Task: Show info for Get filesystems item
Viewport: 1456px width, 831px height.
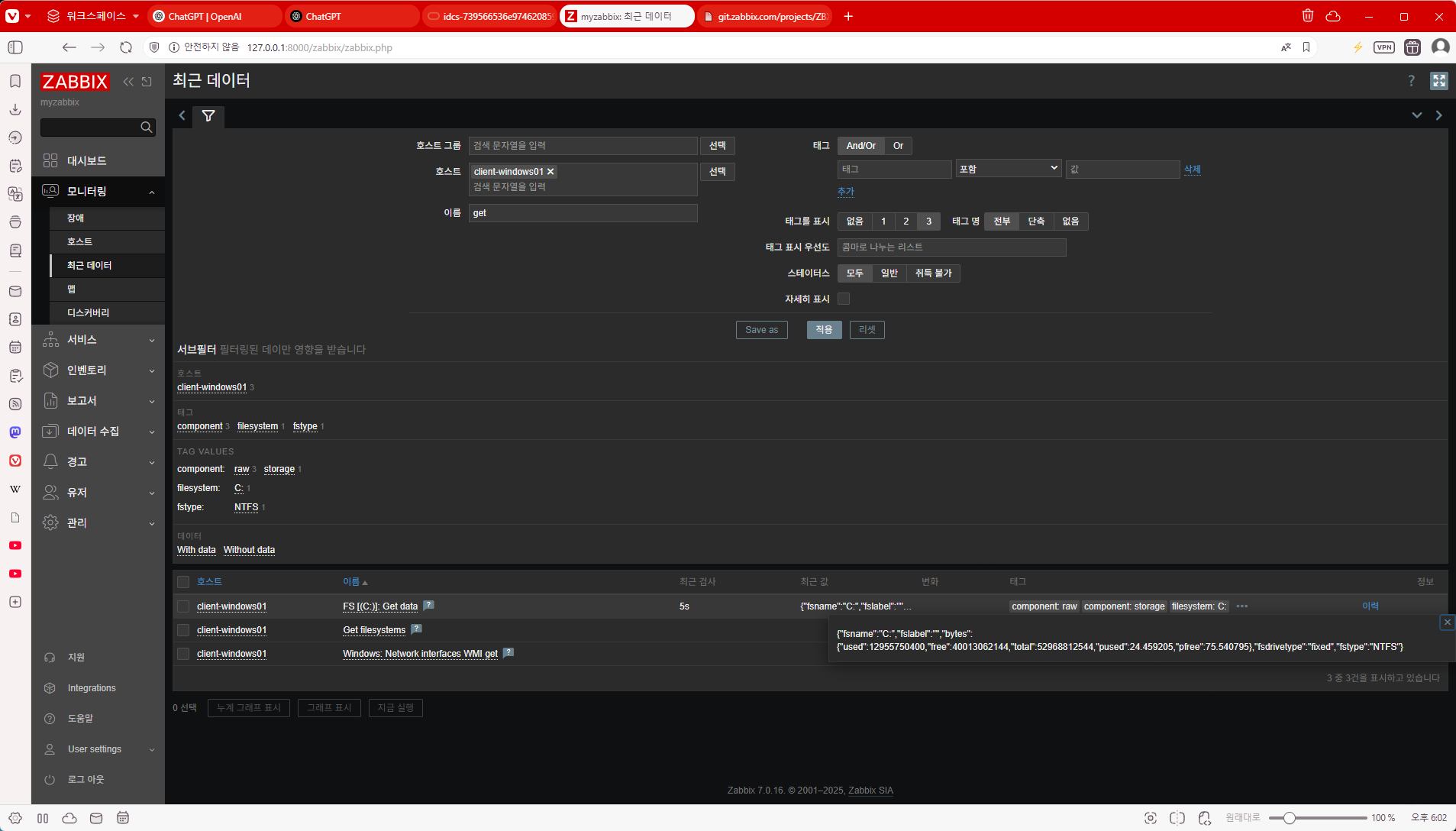Action: coord(417,629)
